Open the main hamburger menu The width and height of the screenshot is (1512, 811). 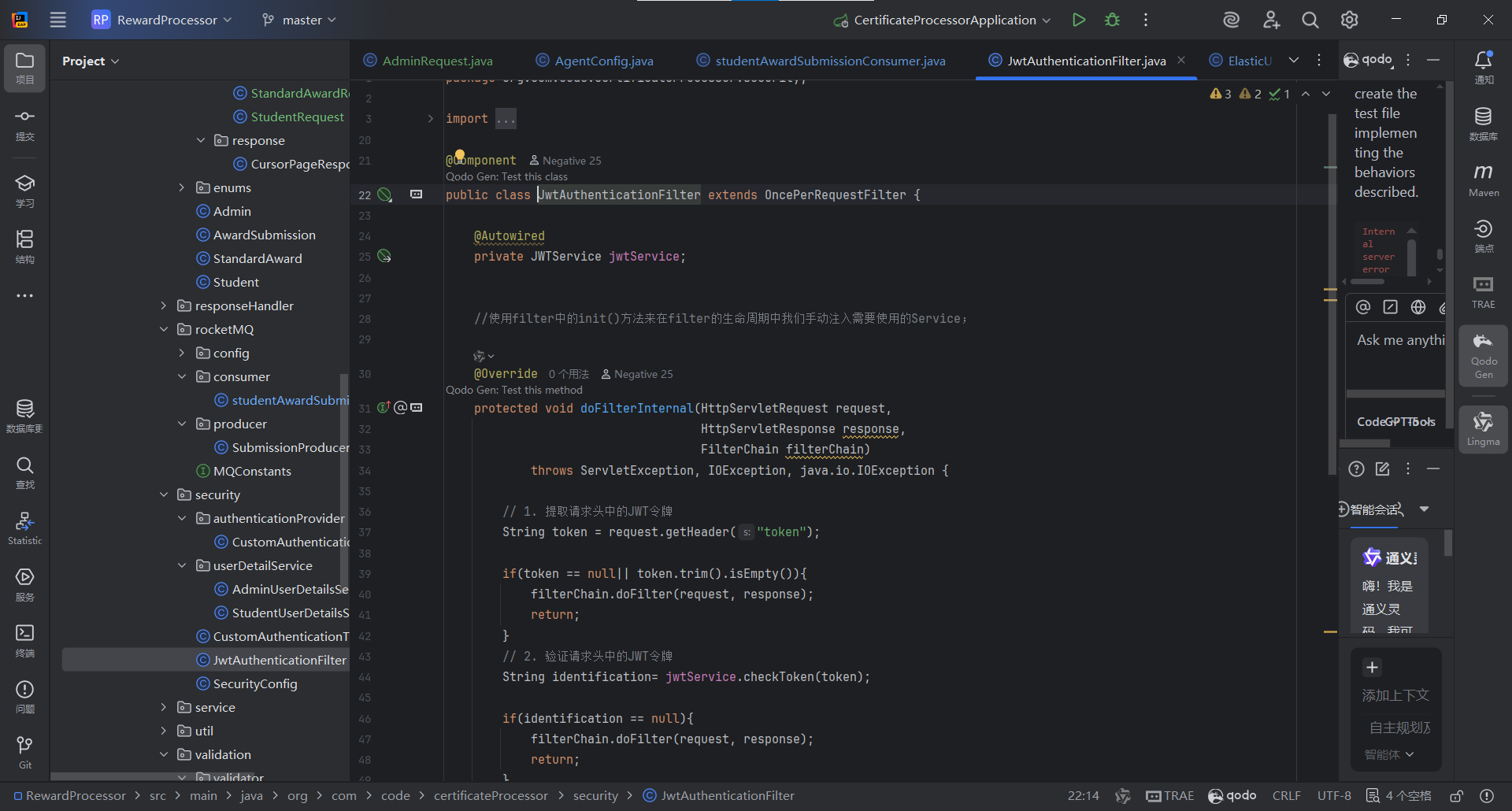58,20
